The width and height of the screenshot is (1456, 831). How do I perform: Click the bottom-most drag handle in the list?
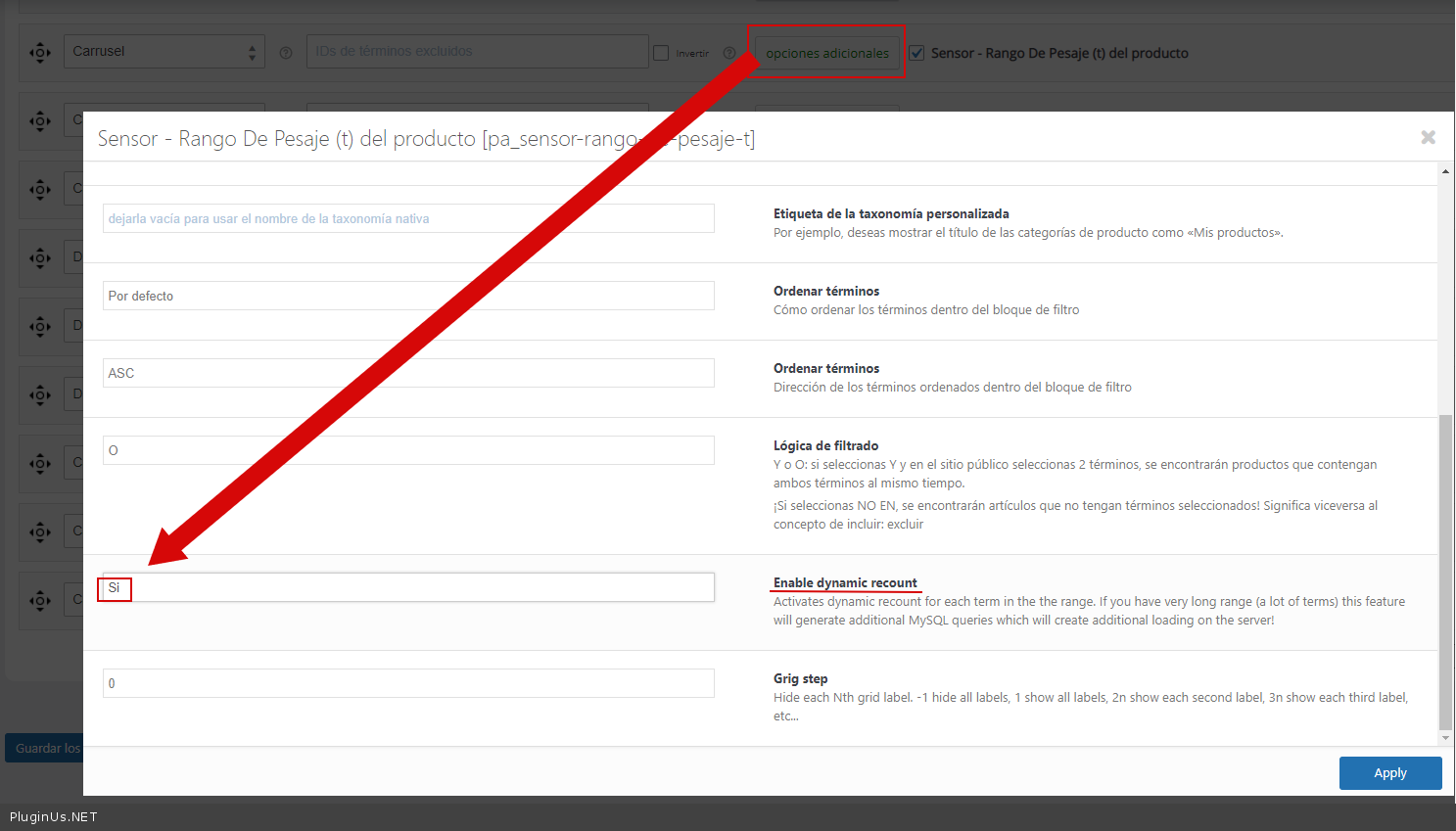click(40, 599)
